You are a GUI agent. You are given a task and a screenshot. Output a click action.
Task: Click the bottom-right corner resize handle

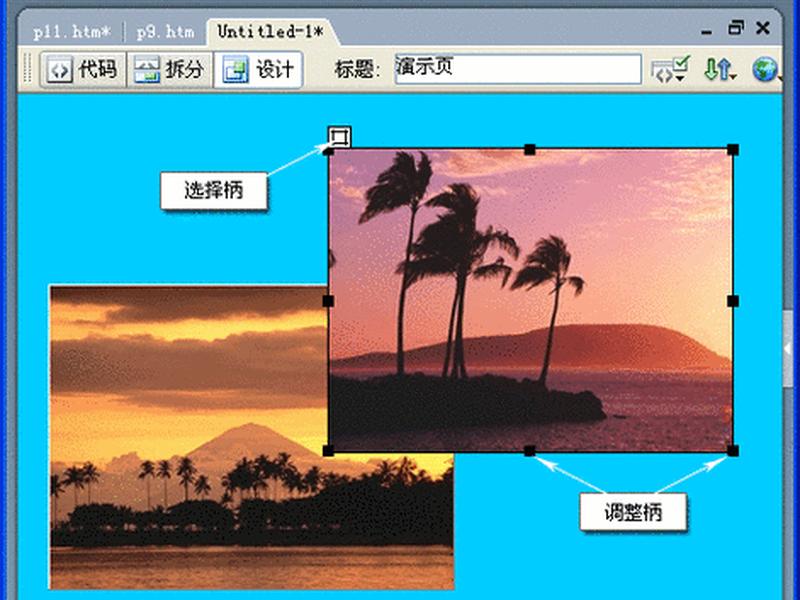(x=733, y=451)
